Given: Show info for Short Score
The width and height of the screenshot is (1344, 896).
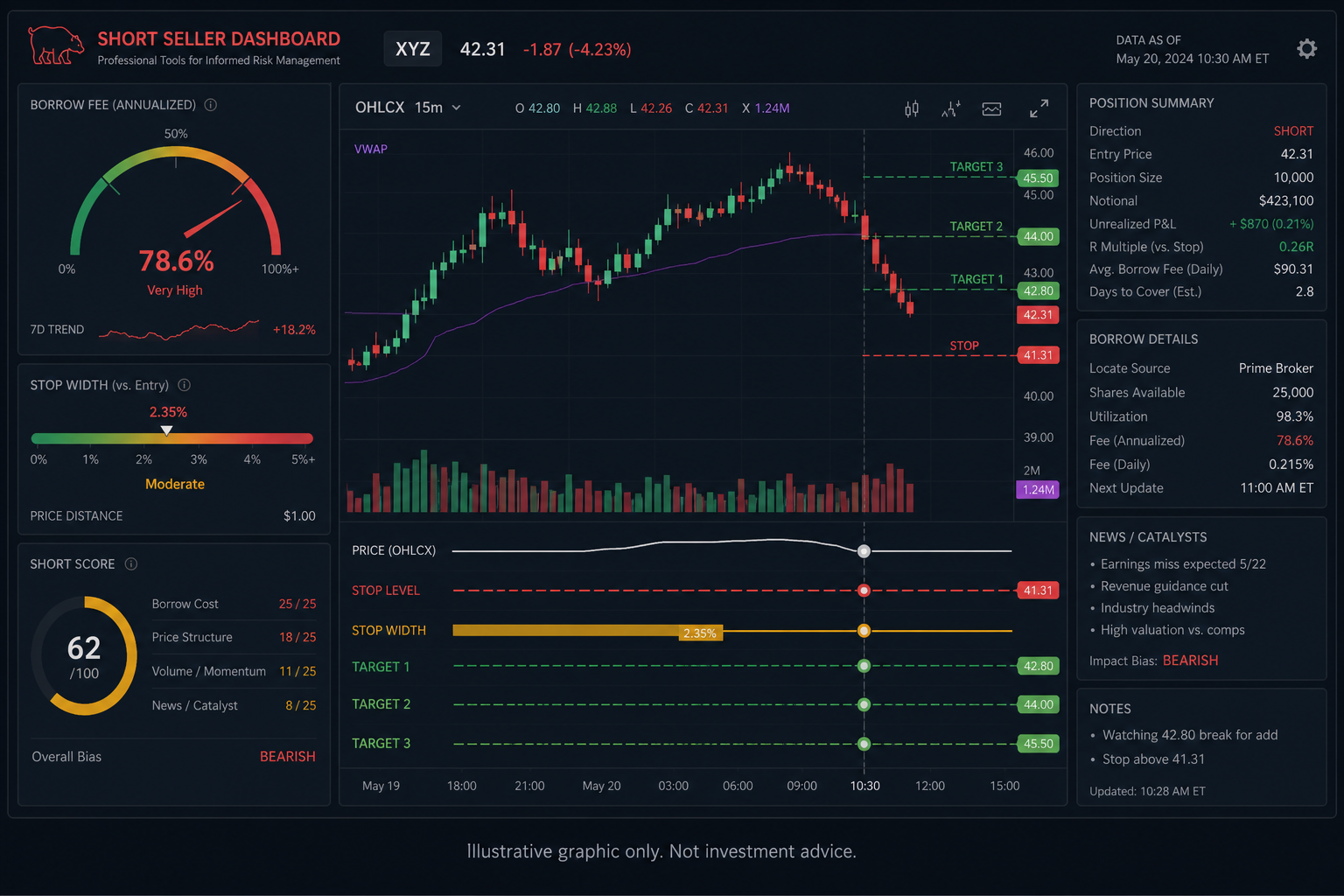Looking at the screenshot, I should click(x=131, y=564).
